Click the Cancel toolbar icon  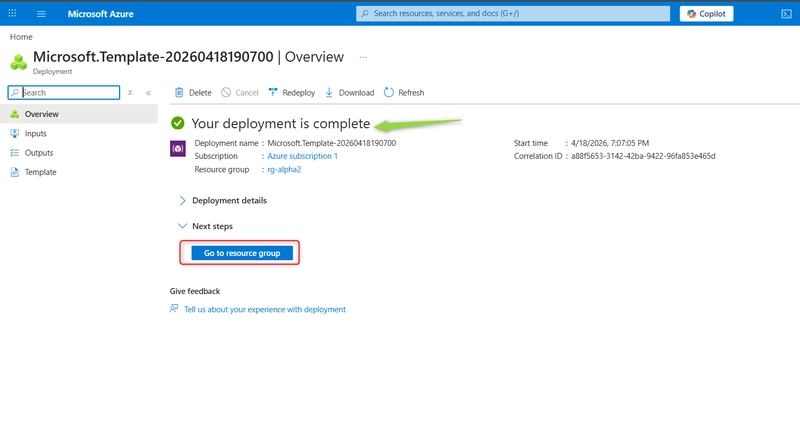click(226, 92)
